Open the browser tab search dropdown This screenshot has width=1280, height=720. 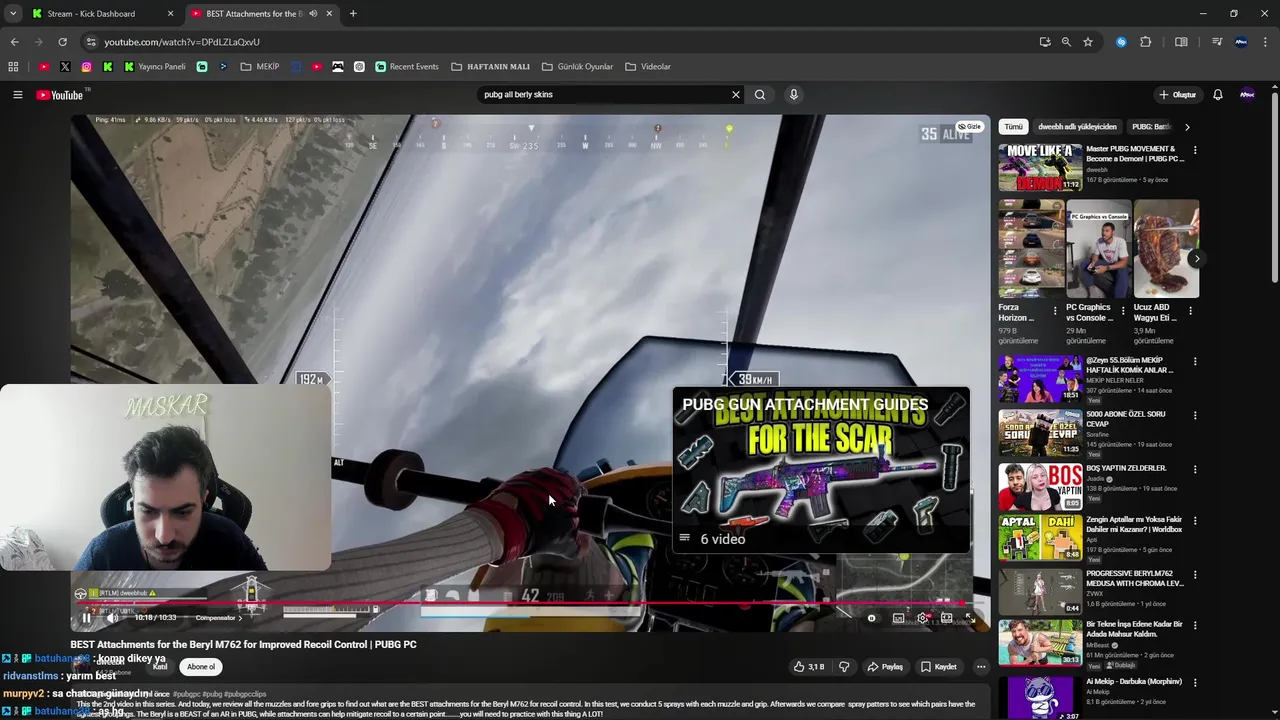pyautogui.click(x=13, y=14)
